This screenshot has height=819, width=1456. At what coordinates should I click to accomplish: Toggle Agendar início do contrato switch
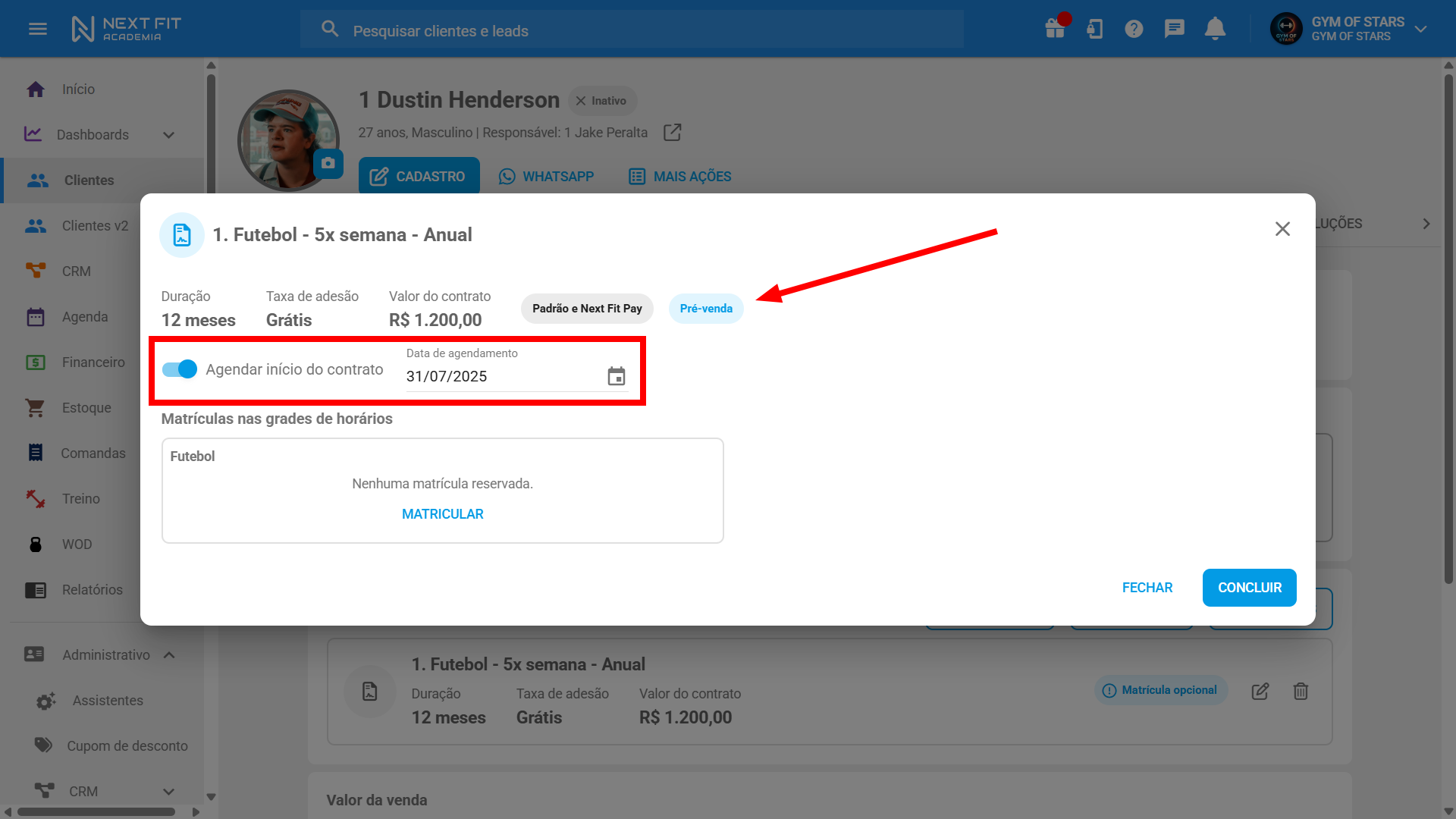tap(180, 369)
